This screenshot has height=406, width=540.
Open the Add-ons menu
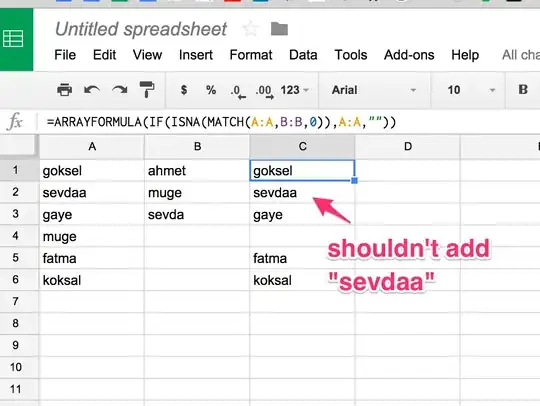pos(409,55)
